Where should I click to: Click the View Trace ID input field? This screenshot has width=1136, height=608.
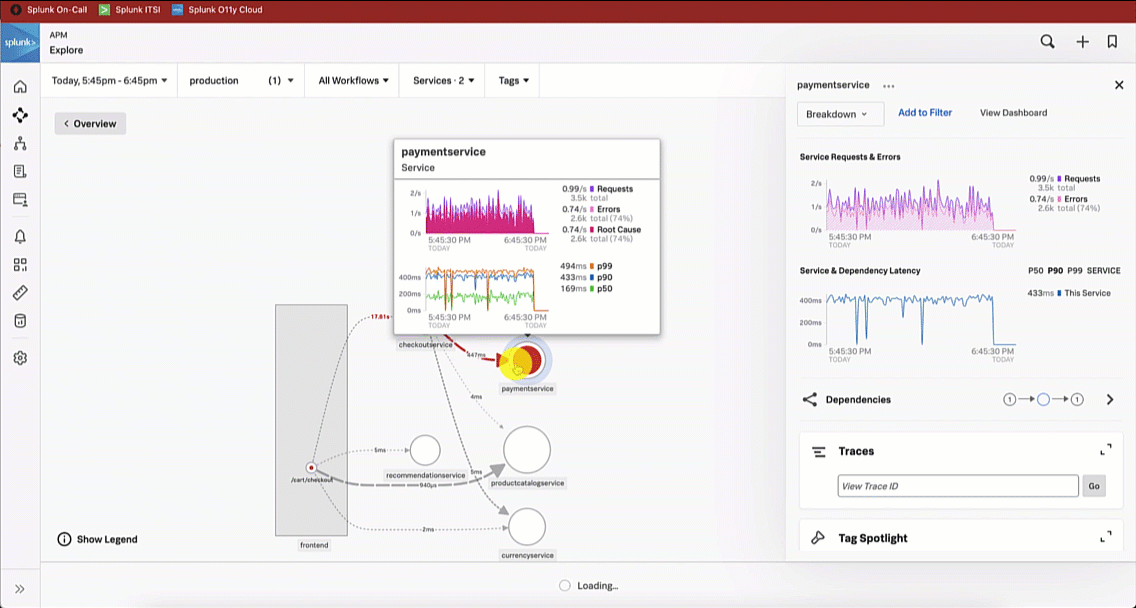(957, 486)
